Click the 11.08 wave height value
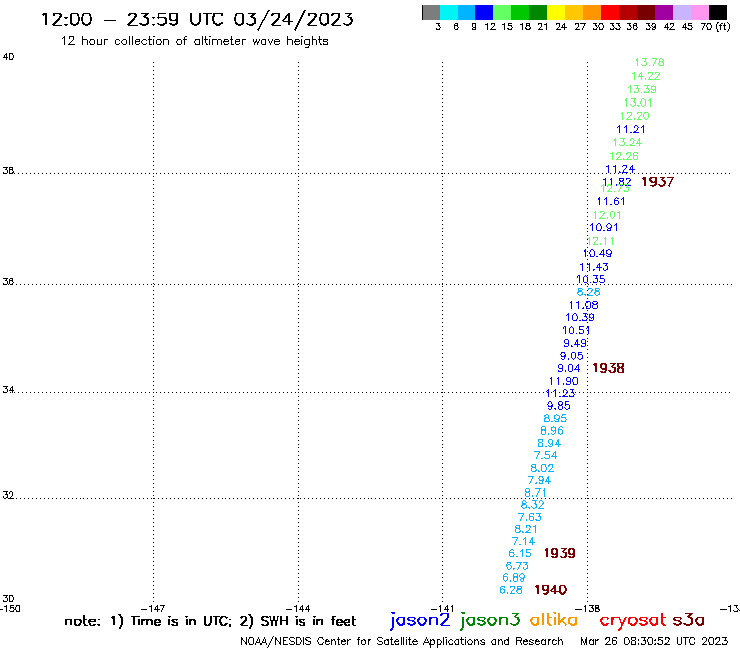 [584, 305]
